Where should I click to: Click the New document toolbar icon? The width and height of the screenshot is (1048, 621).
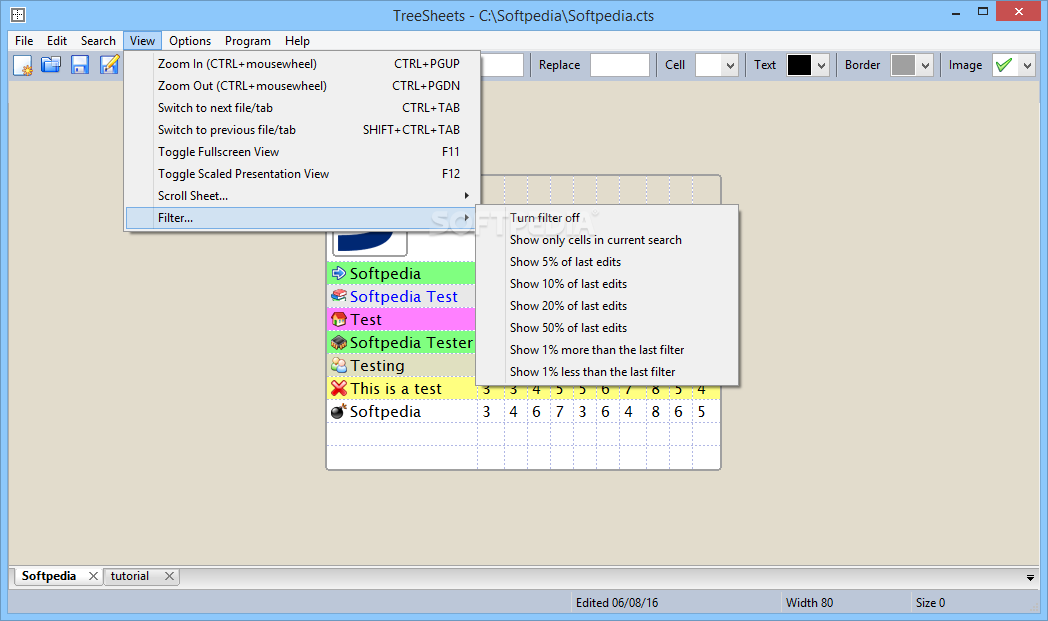point(23,65)
